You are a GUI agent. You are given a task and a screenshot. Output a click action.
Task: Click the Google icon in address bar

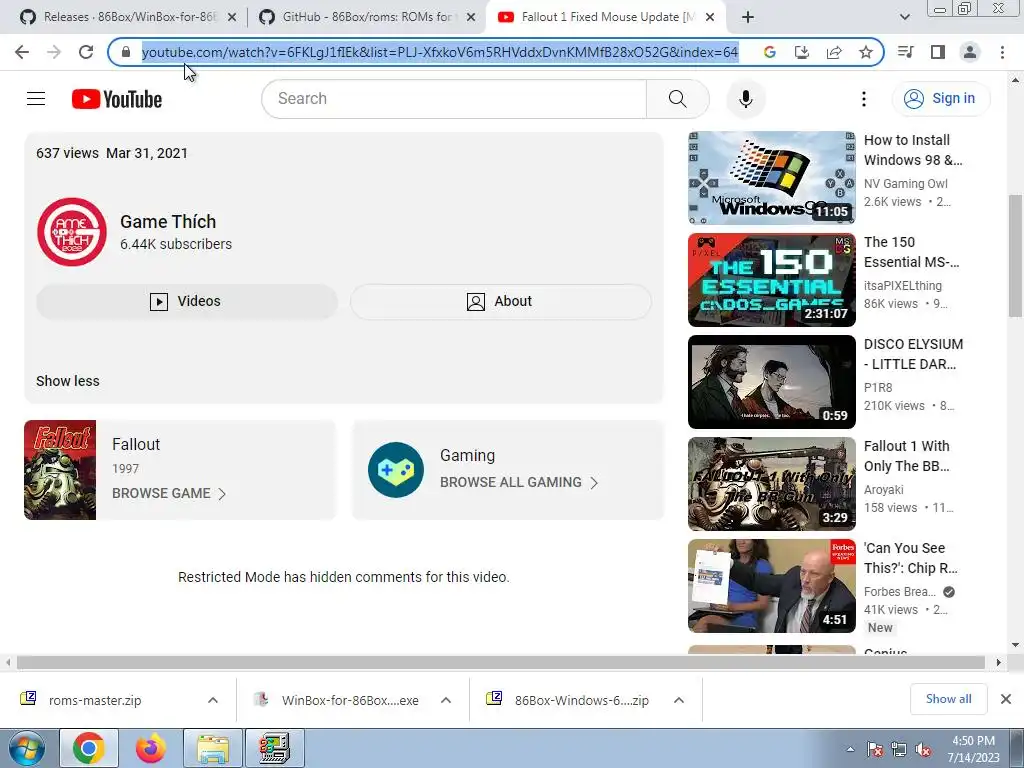[x=769, y=52]
